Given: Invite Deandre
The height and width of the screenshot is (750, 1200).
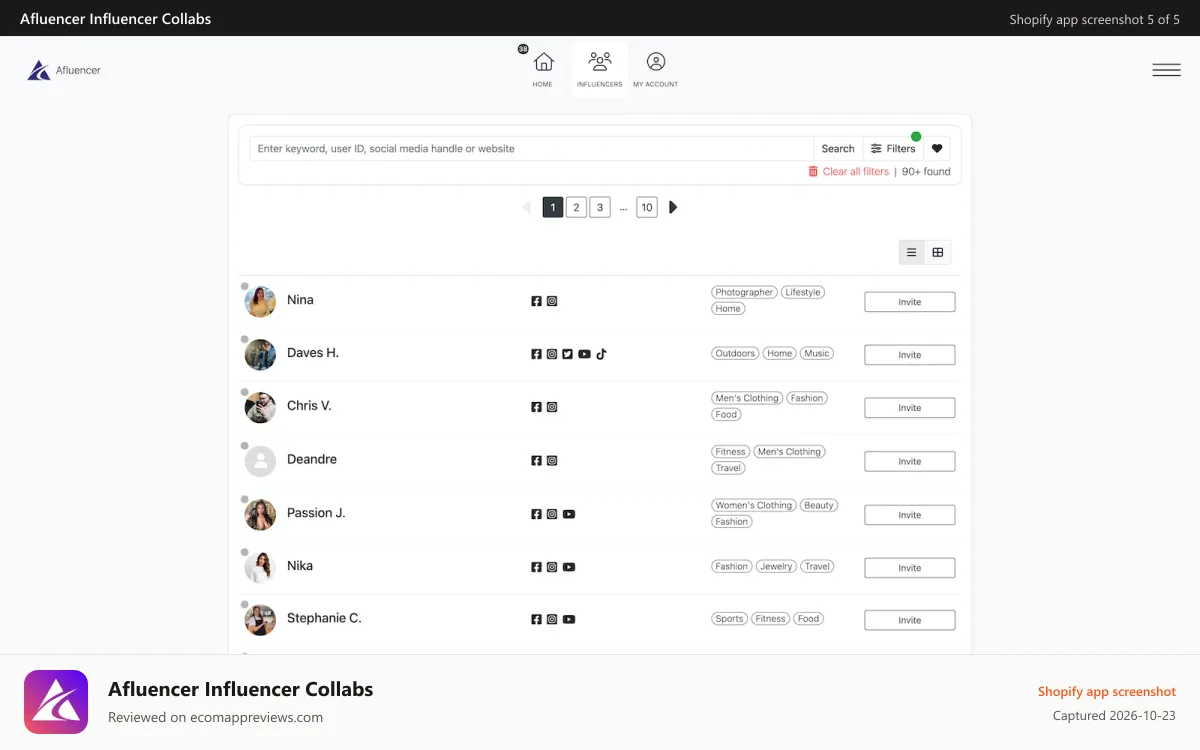Looking at the screenshot, I should point(910,462).
